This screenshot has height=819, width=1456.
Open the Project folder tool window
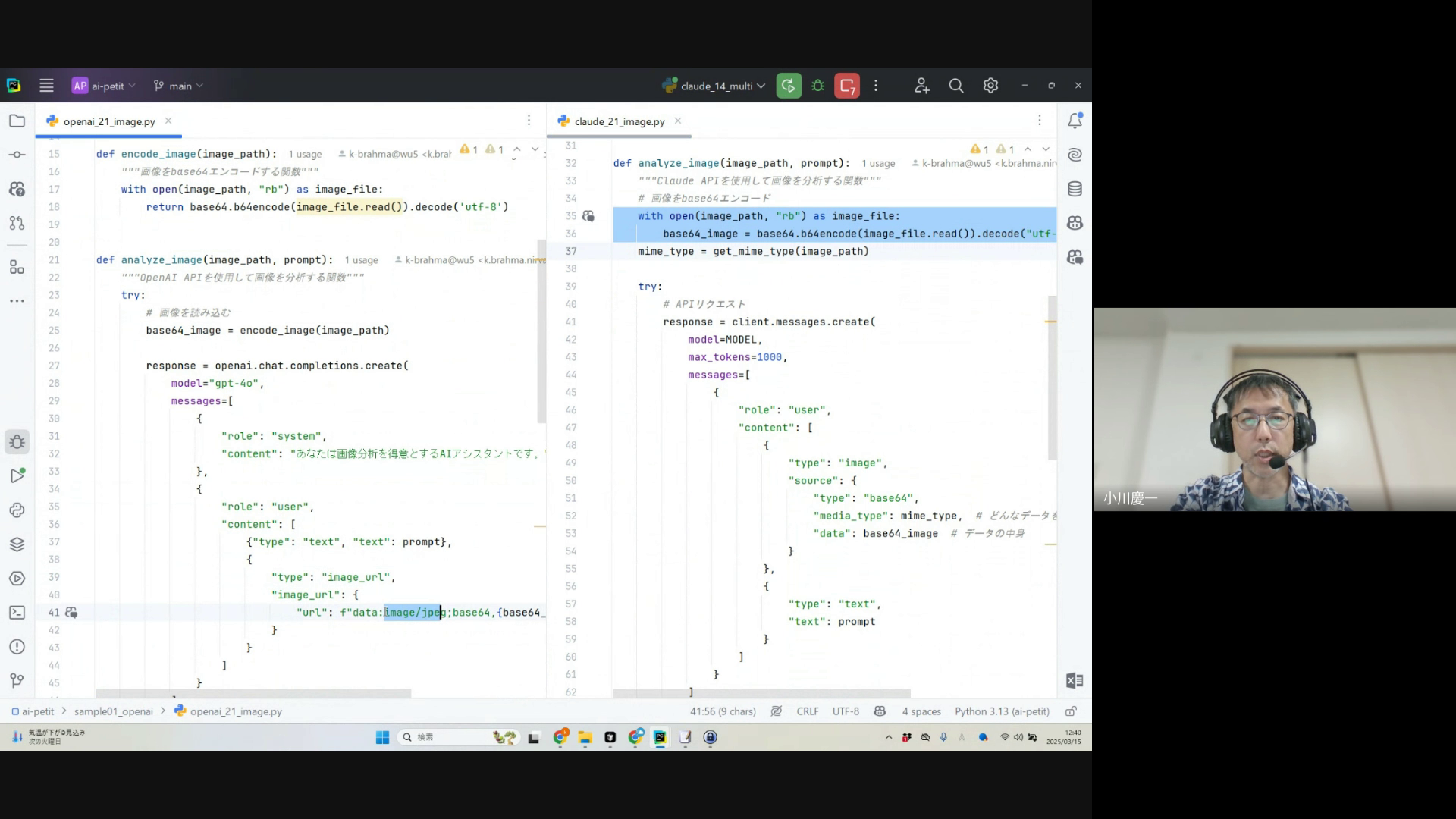tap(17, 121)
